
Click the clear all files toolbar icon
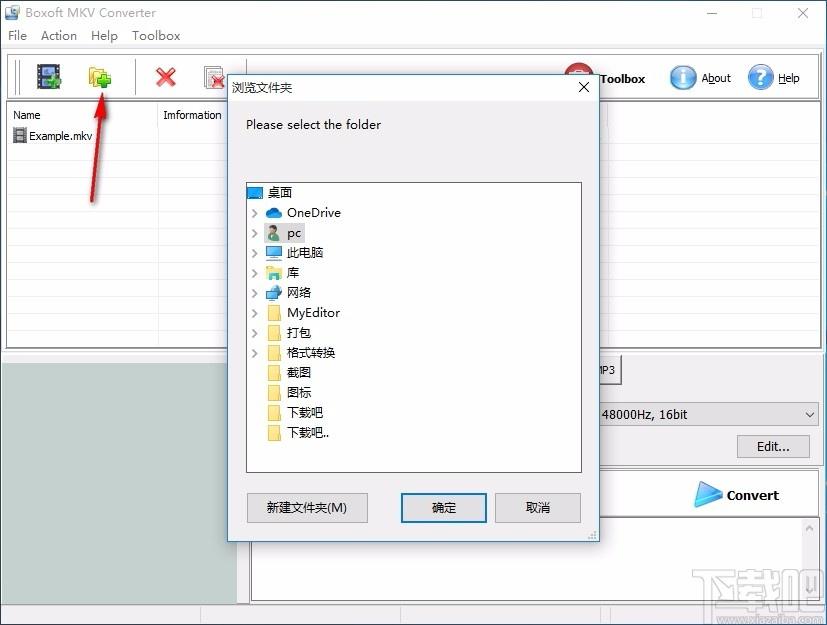pyautogui.click(x=214, y=78)
